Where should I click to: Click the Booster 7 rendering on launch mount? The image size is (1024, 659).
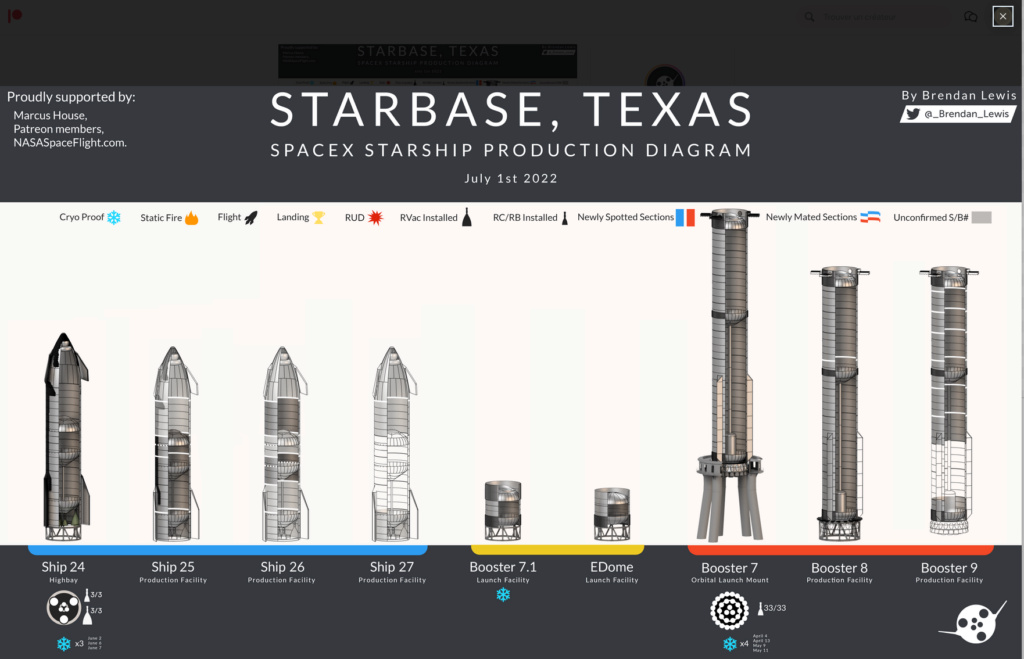729,375
